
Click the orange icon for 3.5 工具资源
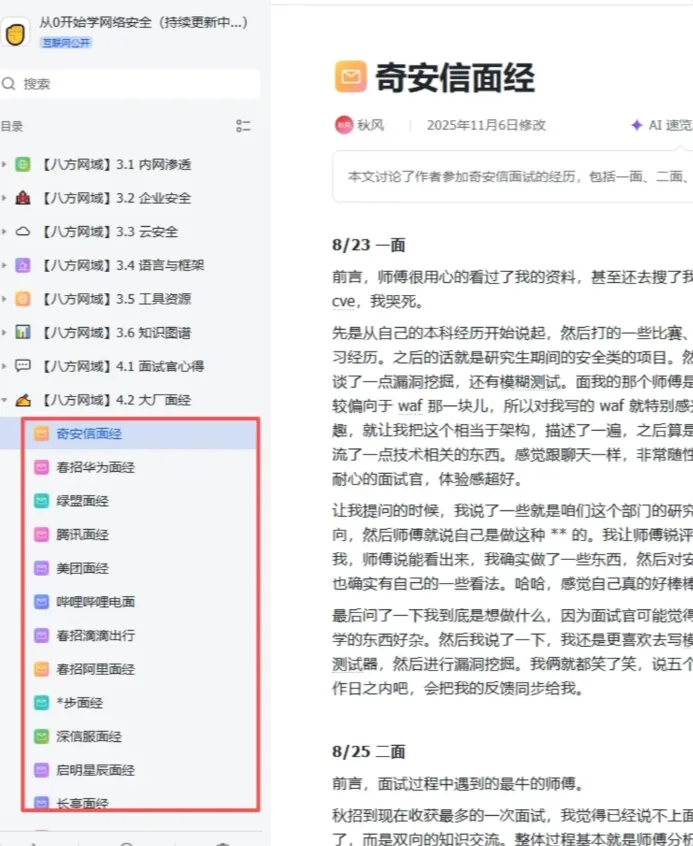point(23,299)
